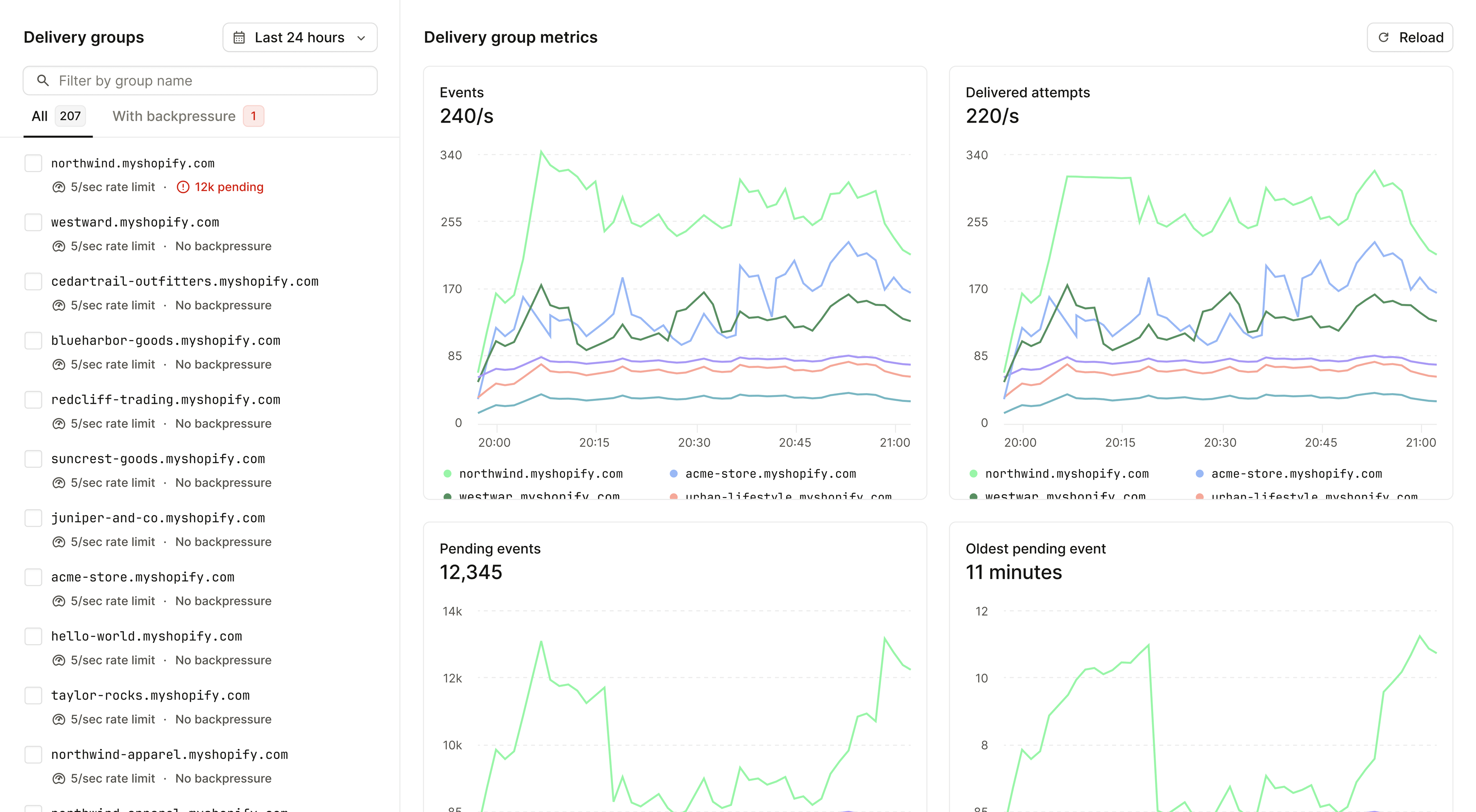Check the northwind-apparel.myshopify.com checkbox
Viewport: 1476px width, 812px height.
tap(33, 754)
